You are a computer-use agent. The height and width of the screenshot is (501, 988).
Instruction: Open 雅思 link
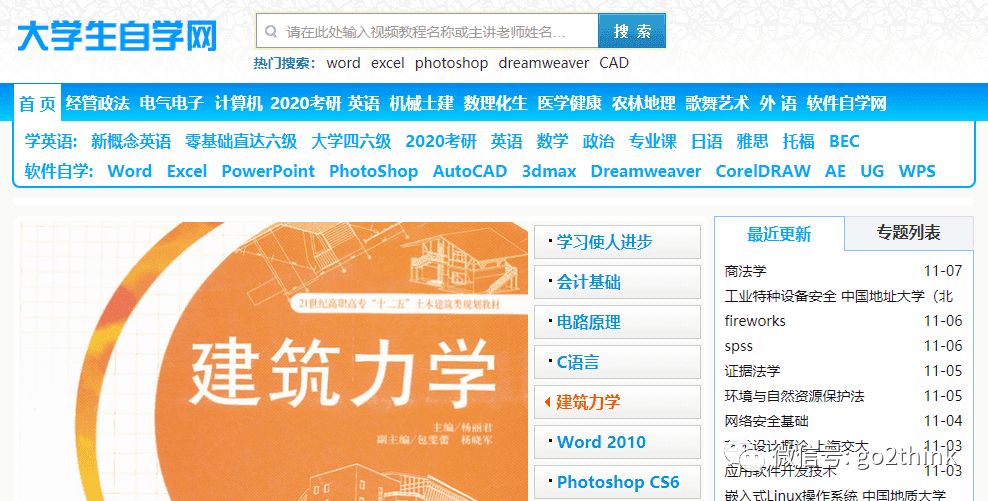click(x=752, y=141)
